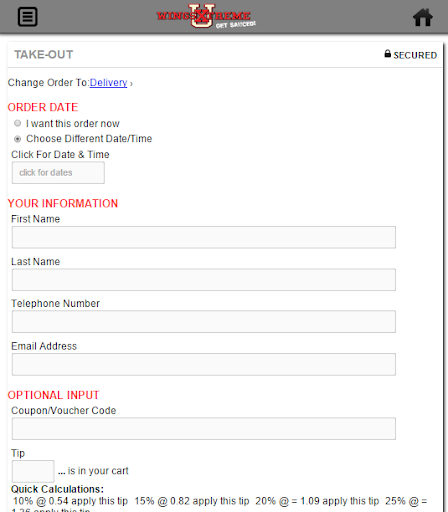448x512 pixels.
Task: Focus the Last Name field
Action: click(204, 280)
